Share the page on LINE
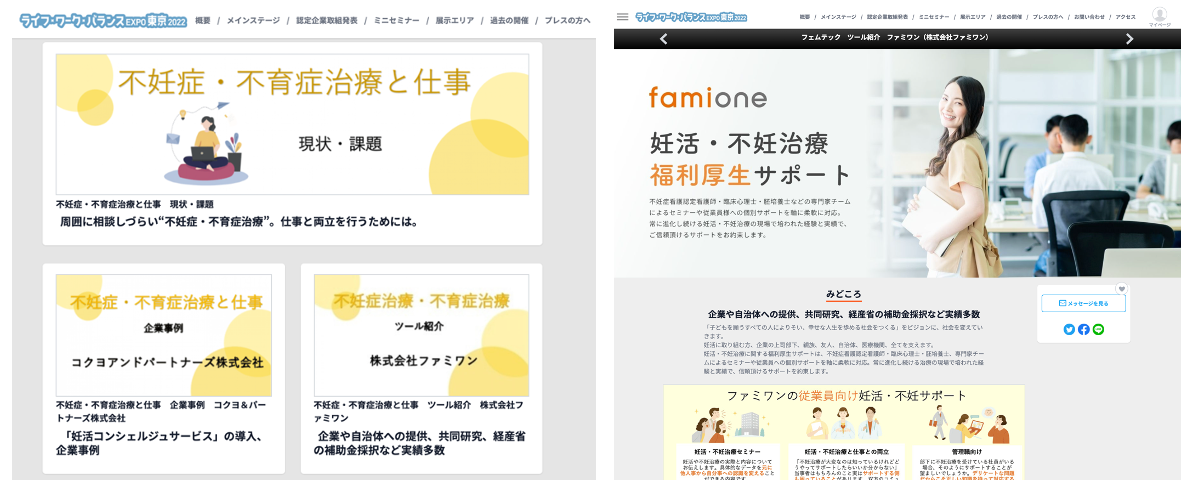Image resolution: width=1200 pixels, height=492 pixels. pyautogui.click(x=1098, y=329)
